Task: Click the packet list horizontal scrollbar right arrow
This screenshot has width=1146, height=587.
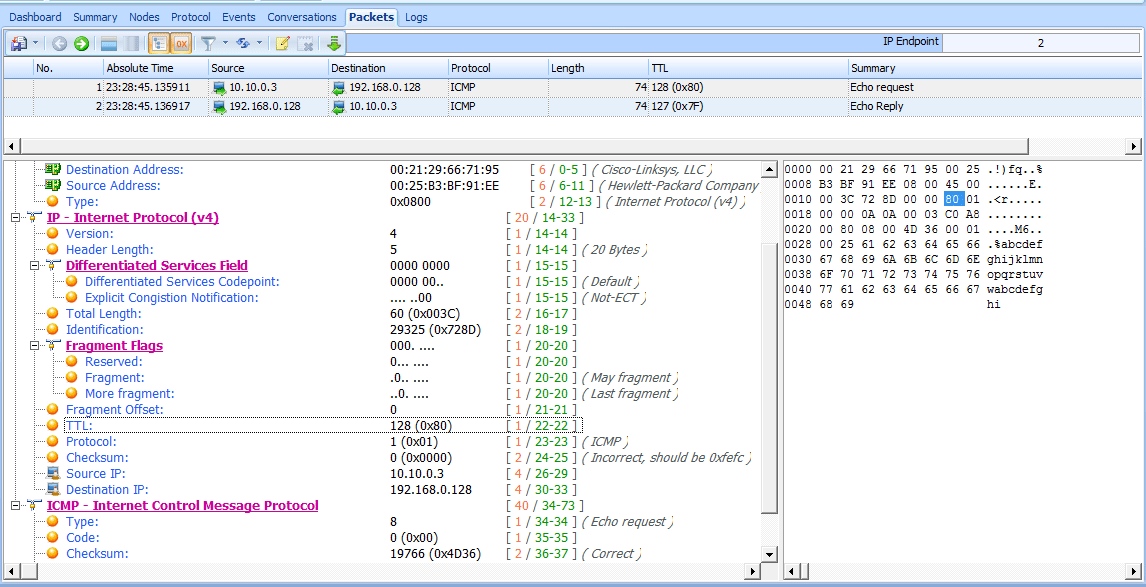Action: [1134, 145]
